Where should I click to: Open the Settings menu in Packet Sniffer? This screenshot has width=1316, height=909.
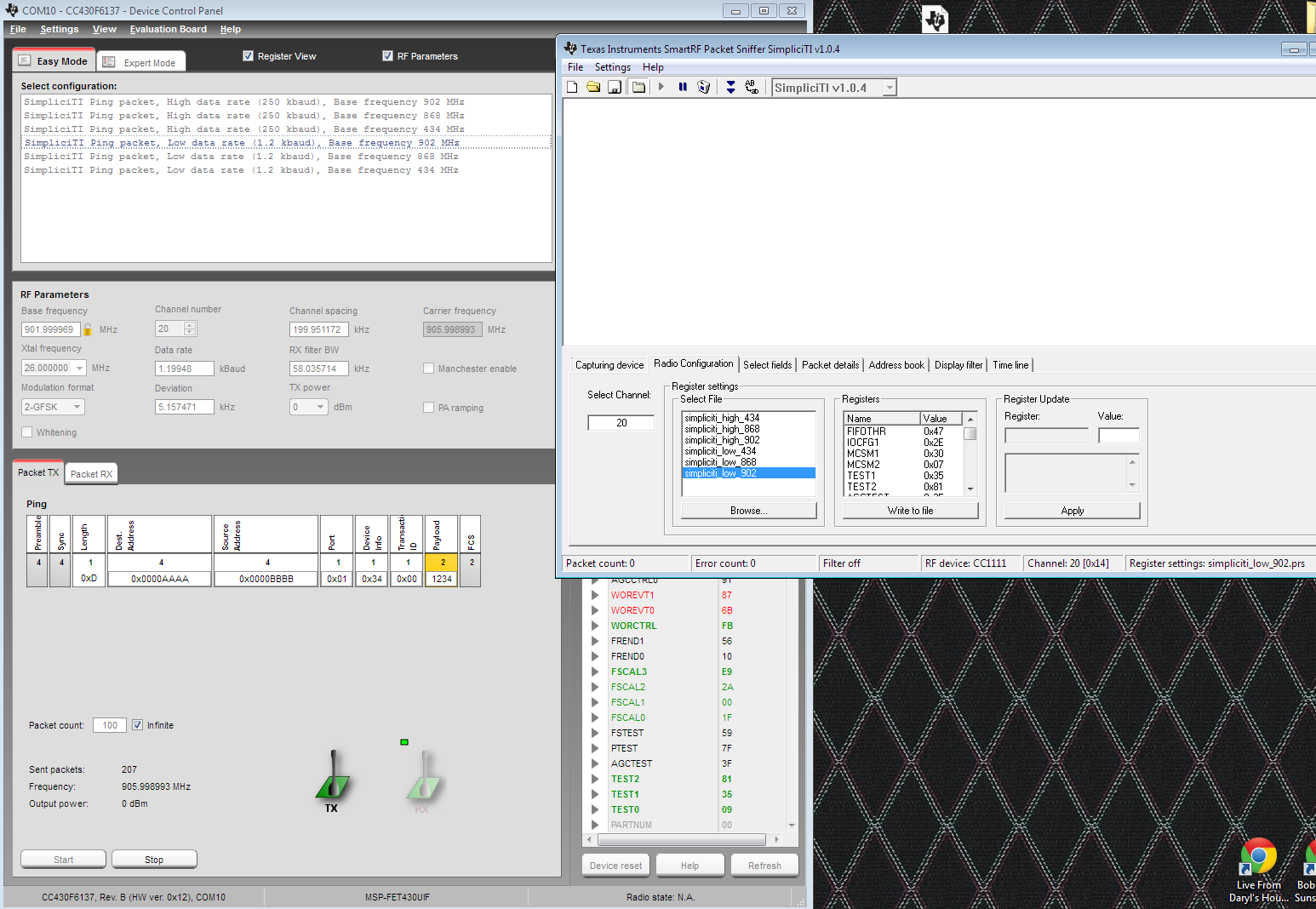(x=613, y=67)
